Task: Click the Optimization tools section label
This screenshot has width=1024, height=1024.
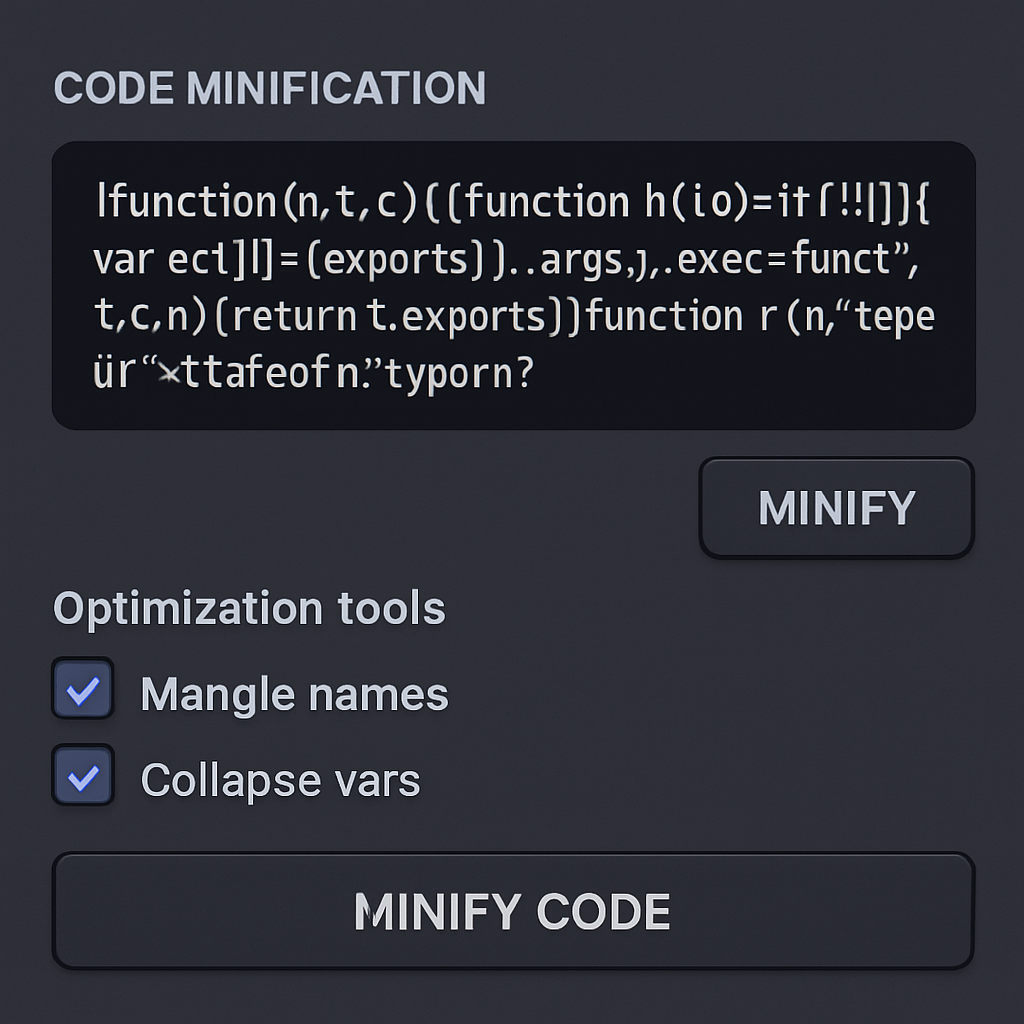Action: pyautogui.click(x=250, y=607)
